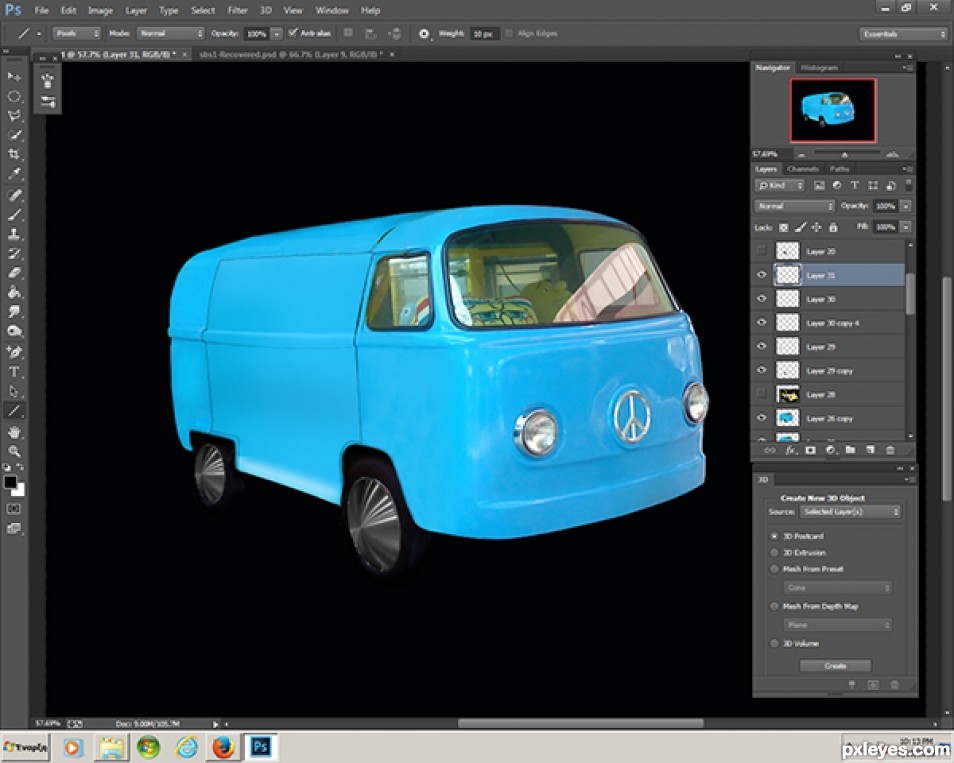Select the Eraser tool
The image size is (954, 763).
(14, 273)
